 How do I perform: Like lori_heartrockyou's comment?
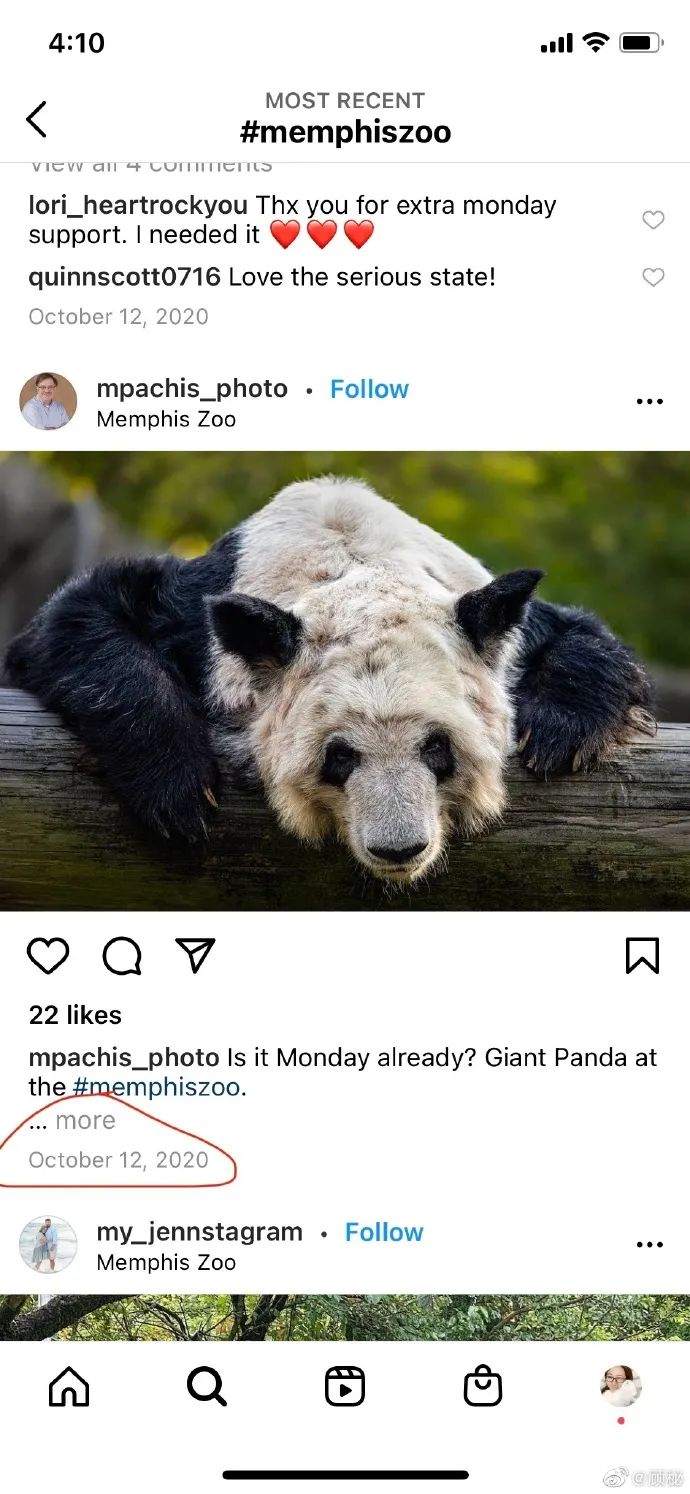pos(653,220)
